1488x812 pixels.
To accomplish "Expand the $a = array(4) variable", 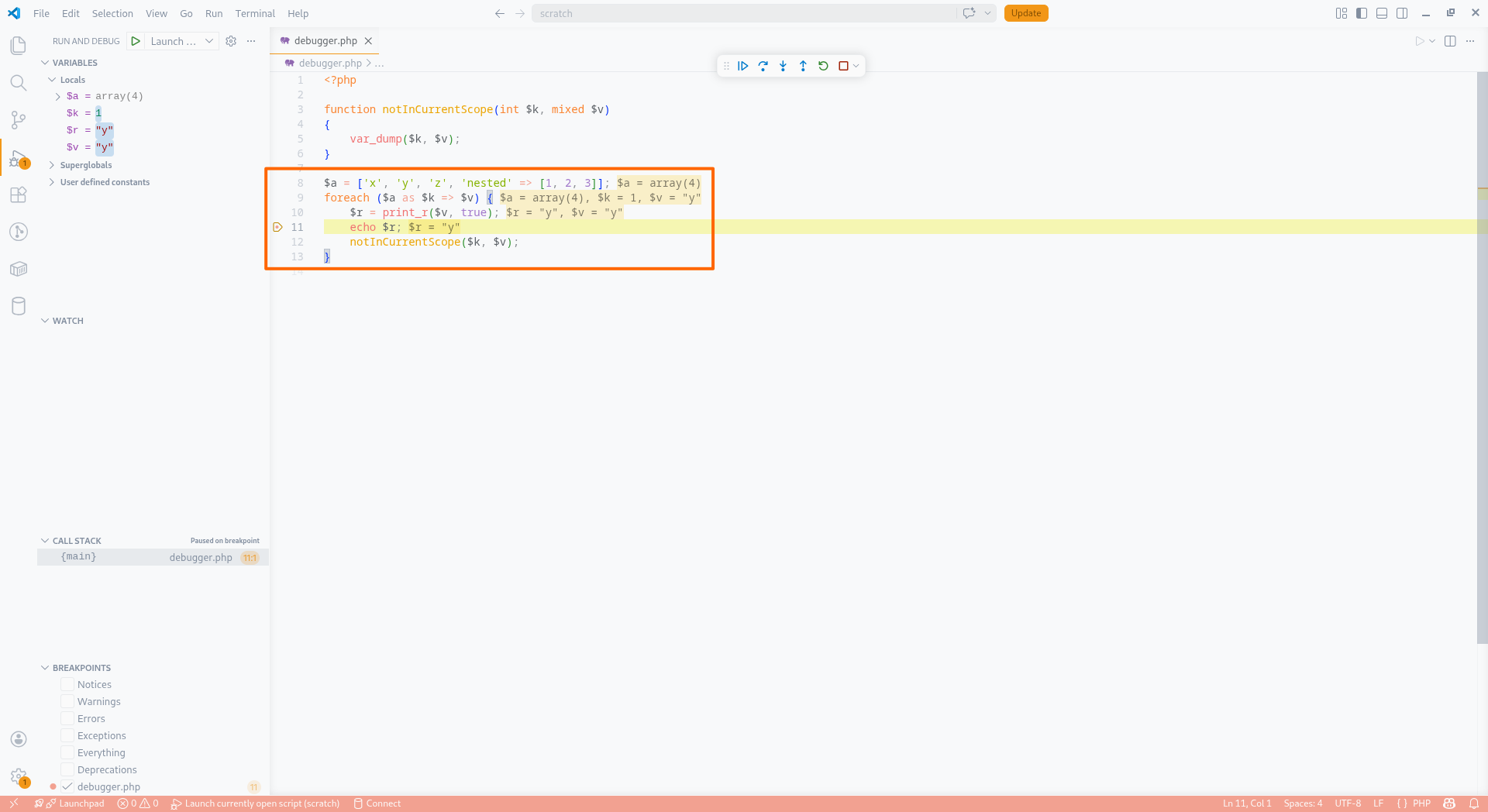I will (x=58, y=97).
